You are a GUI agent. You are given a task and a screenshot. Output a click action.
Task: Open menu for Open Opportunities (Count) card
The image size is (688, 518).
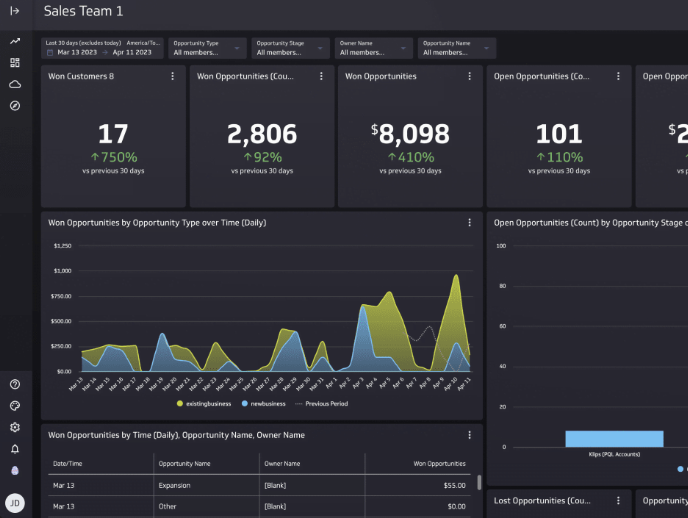[618, 76]
